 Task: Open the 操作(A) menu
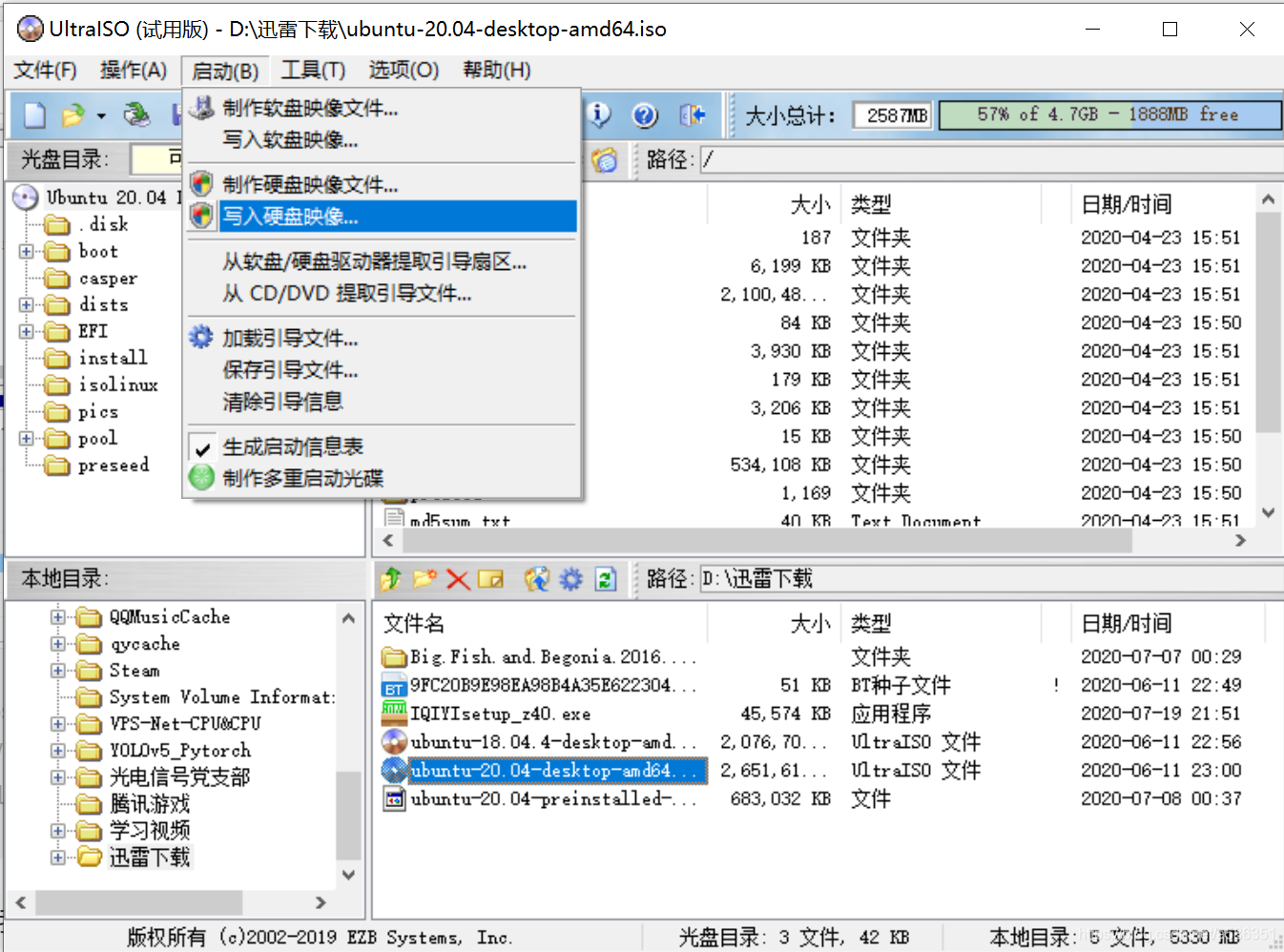point(134,71)
